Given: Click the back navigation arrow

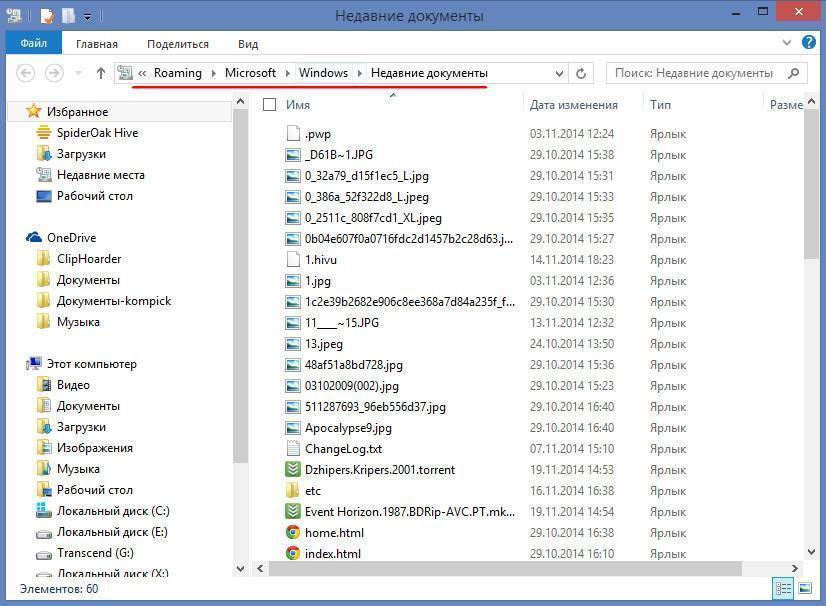Looking at the screenshot, I should pos(27,73).
